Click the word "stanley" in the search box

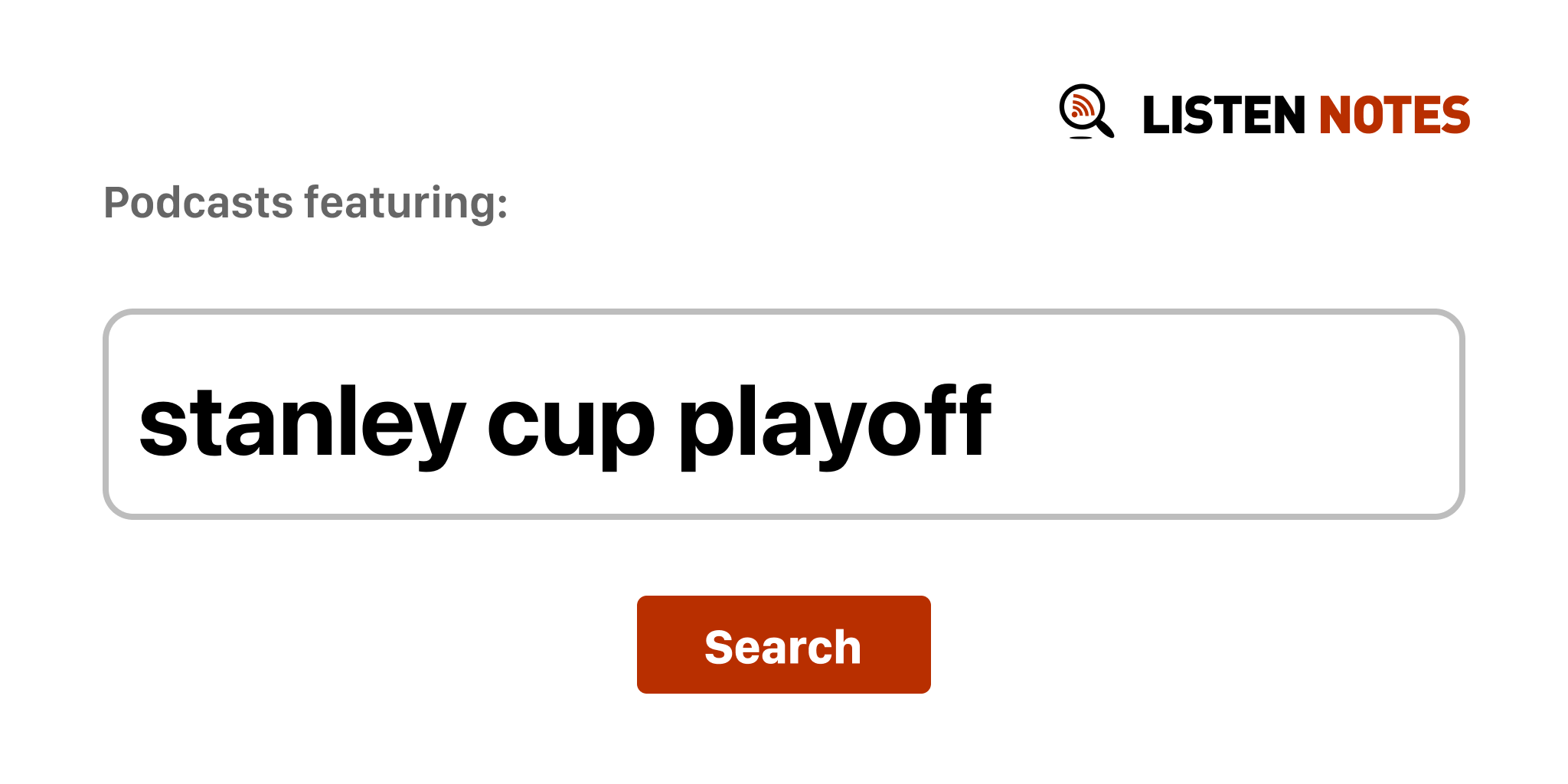pos(302,422)
